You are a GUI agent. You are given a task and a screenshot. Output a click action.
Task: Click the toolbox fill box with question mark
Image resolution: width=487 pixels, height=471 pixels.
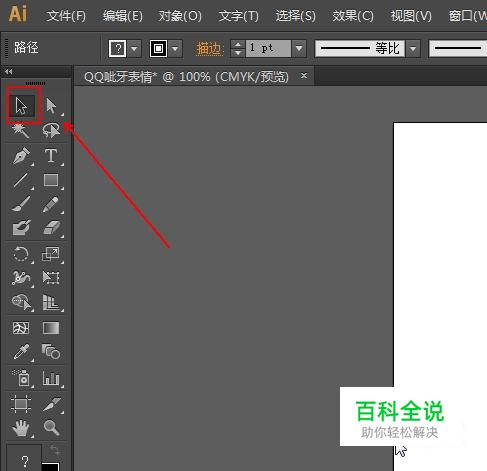(x=24, y=459)
